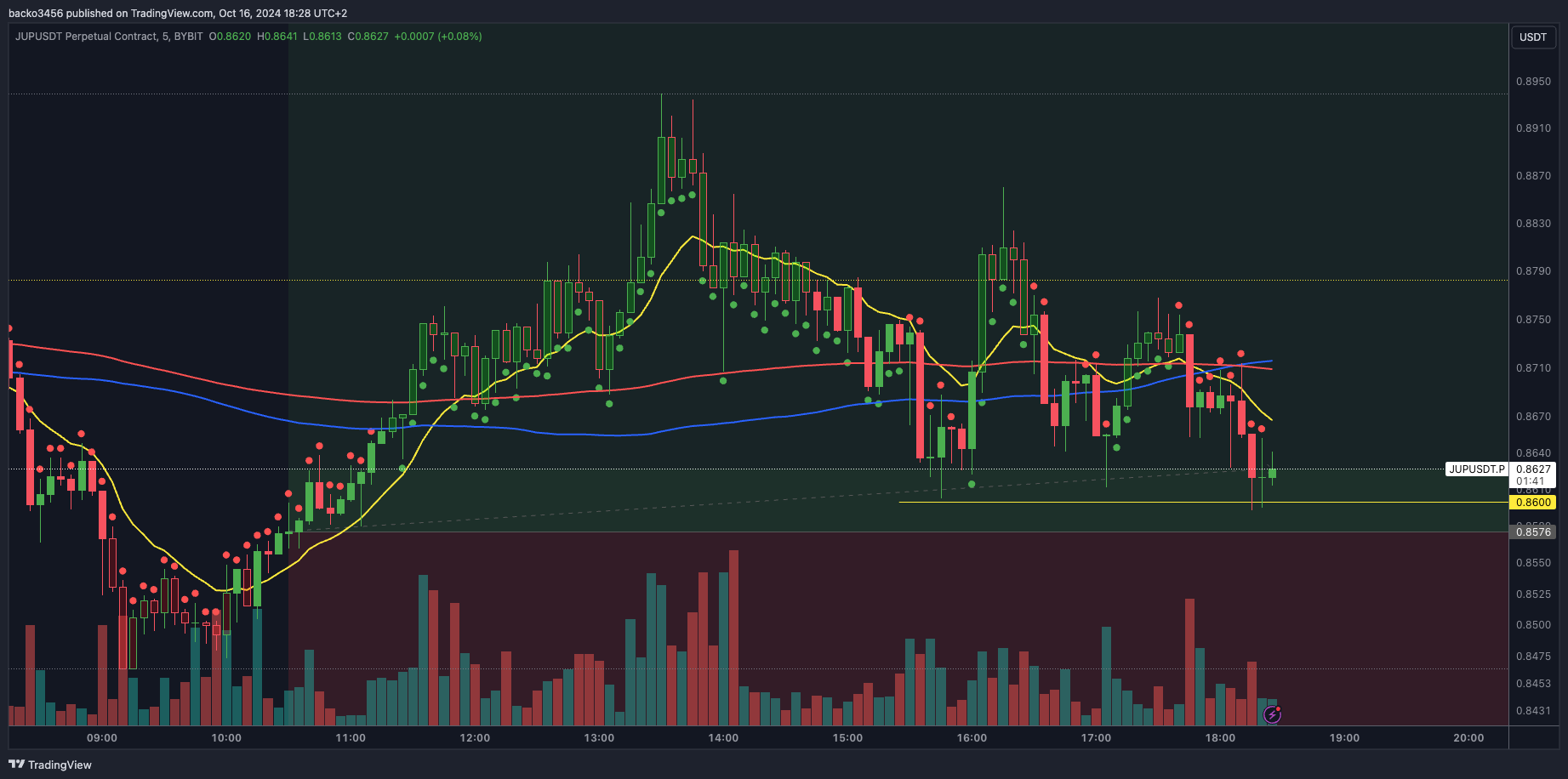The image size is (1568, 779).
Task: Click the USDT currency button
Action: pos(1533,37)
